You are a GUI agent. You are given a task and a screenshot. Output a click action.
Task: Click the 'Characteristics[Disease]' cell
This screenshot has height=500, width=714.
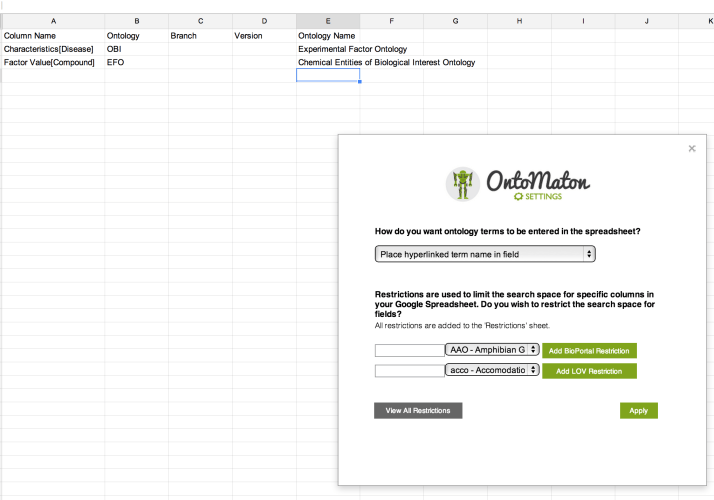(53, 49)
